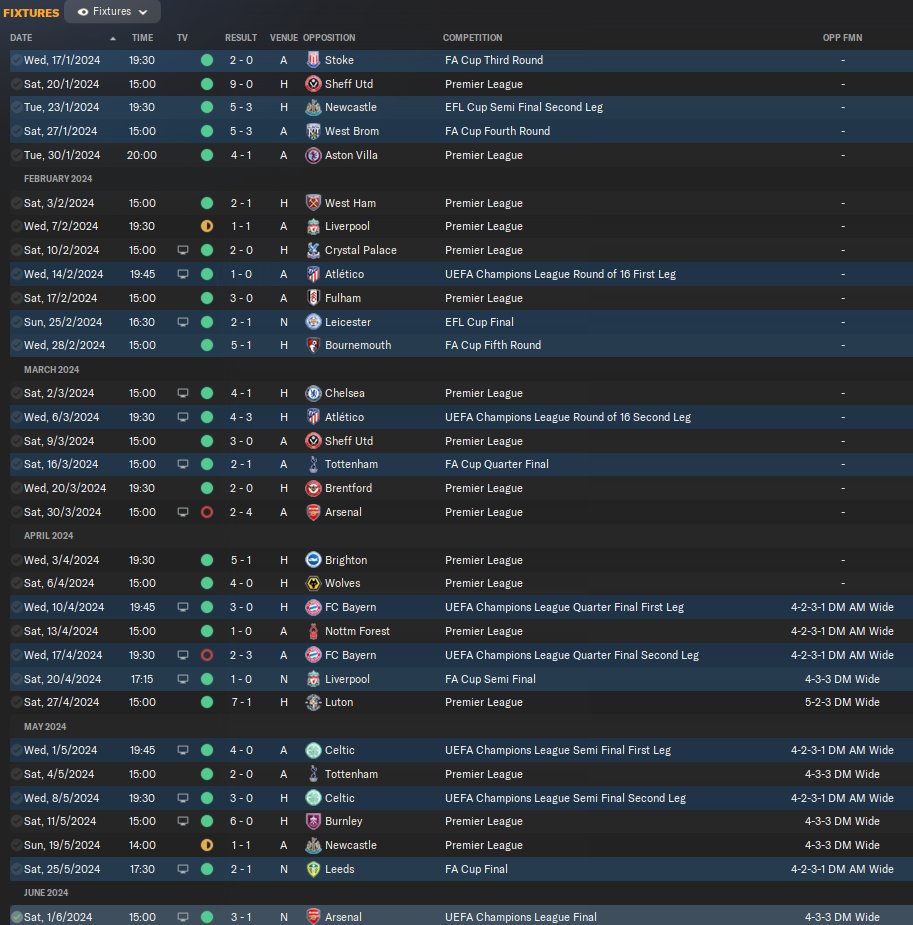Image resolution: width=913 pixels, height=925 pixels.
Task: Click TV icon on EFL Cup Final row
Action: click(x=183, y=322)
